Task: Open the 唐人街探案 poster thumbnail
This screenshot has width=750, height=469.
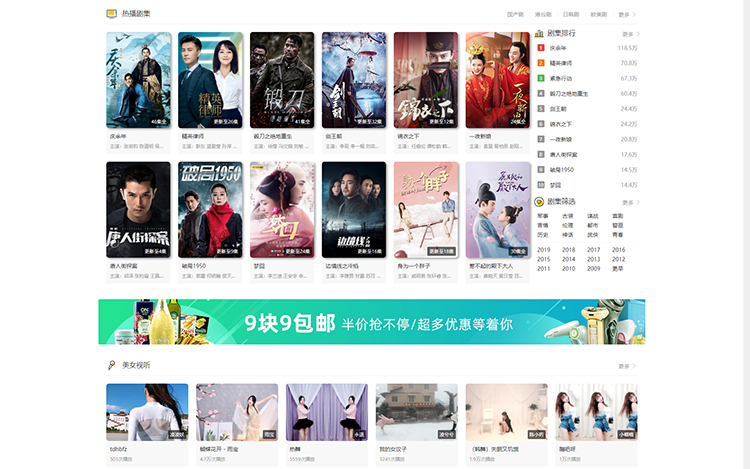Action: pyautogui.click(x=138, y=209)
